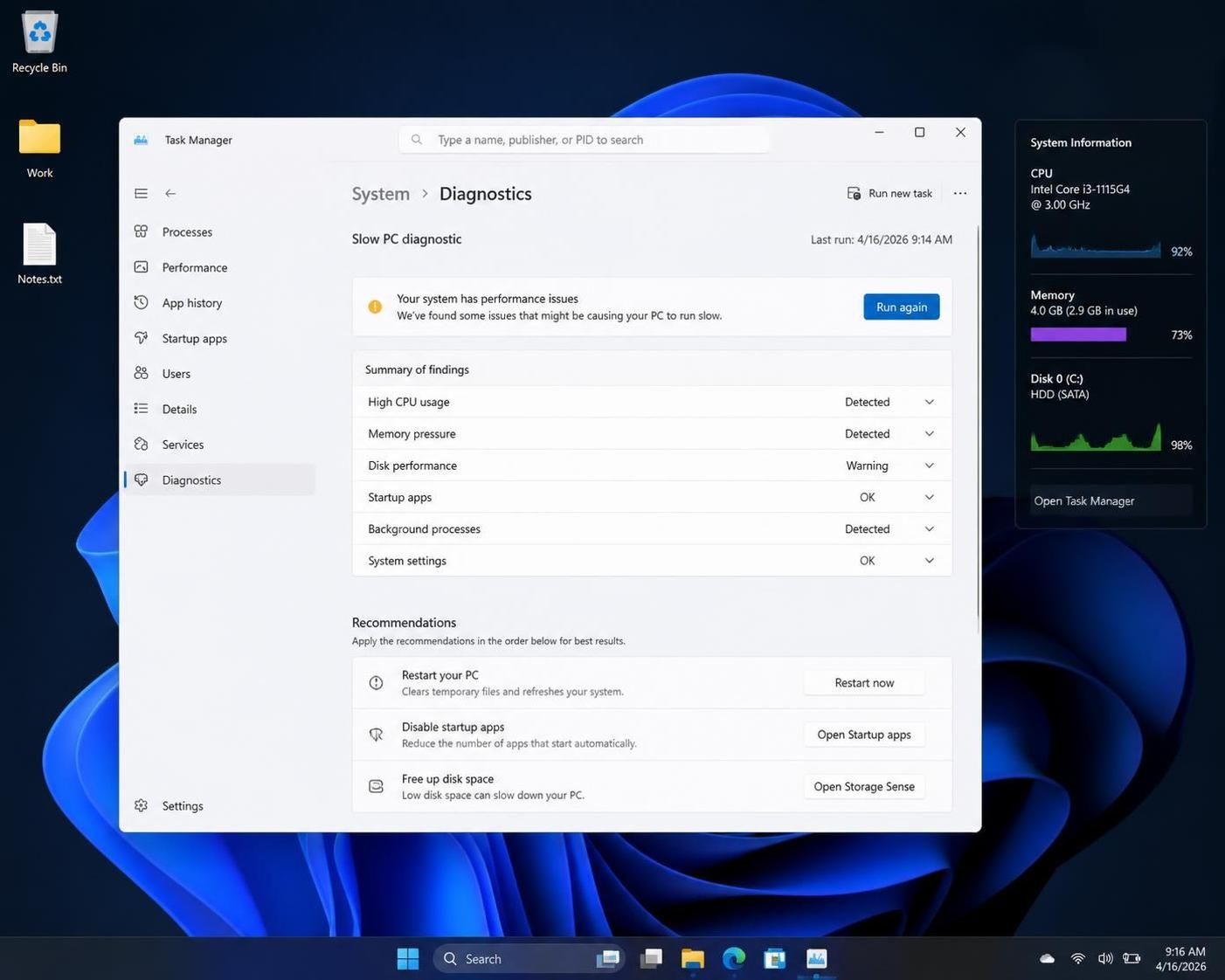The width and height of the screenshot is (1225, 980).
Task: Open the Services page
Action: 219,444
